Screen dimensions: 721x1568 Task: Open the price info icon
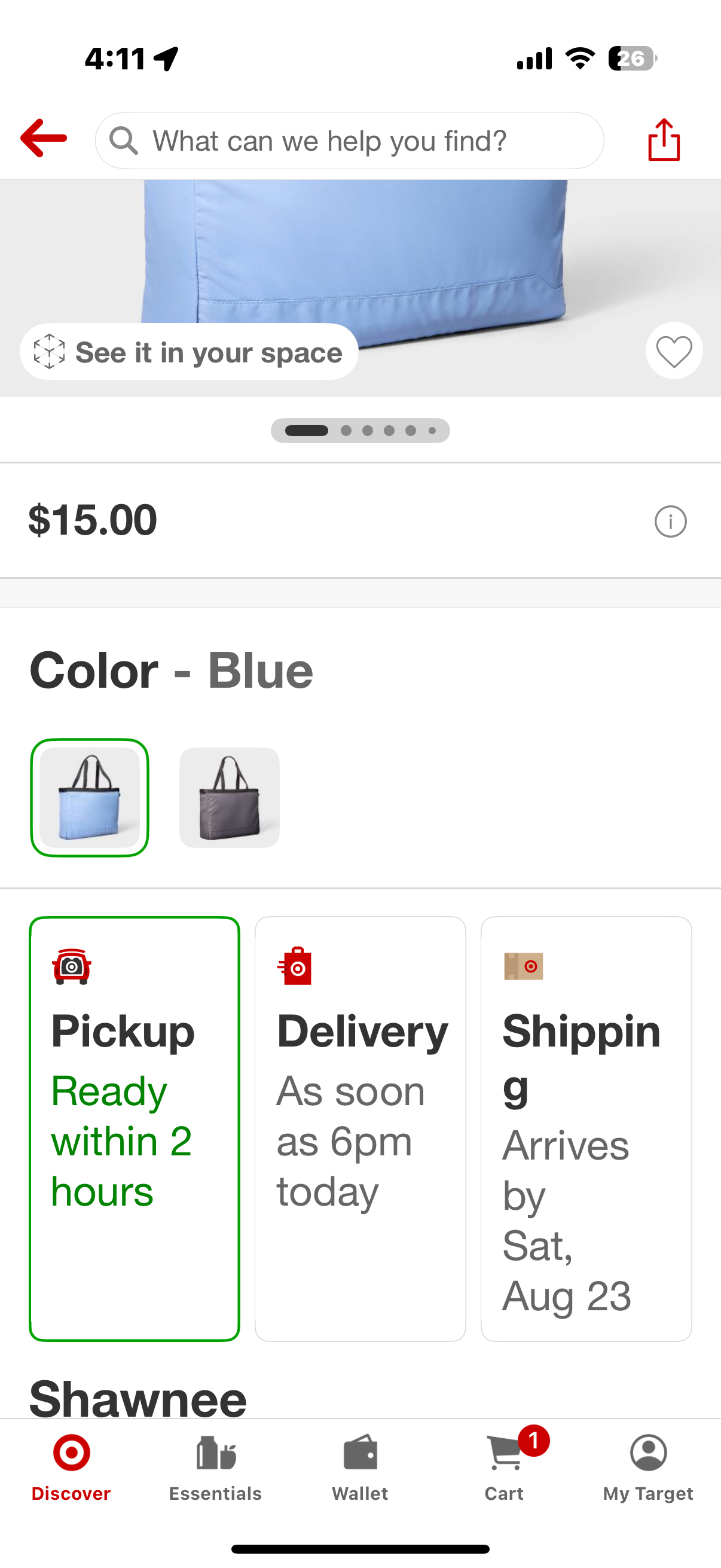pos(671,521)
